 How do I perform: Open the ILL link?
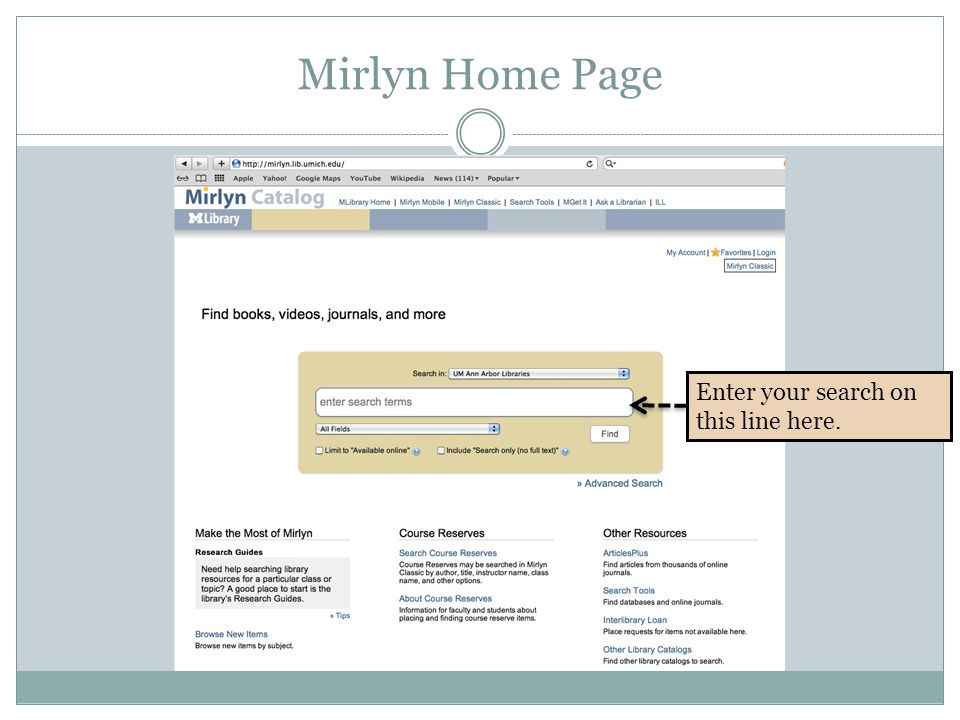point(660,202)
